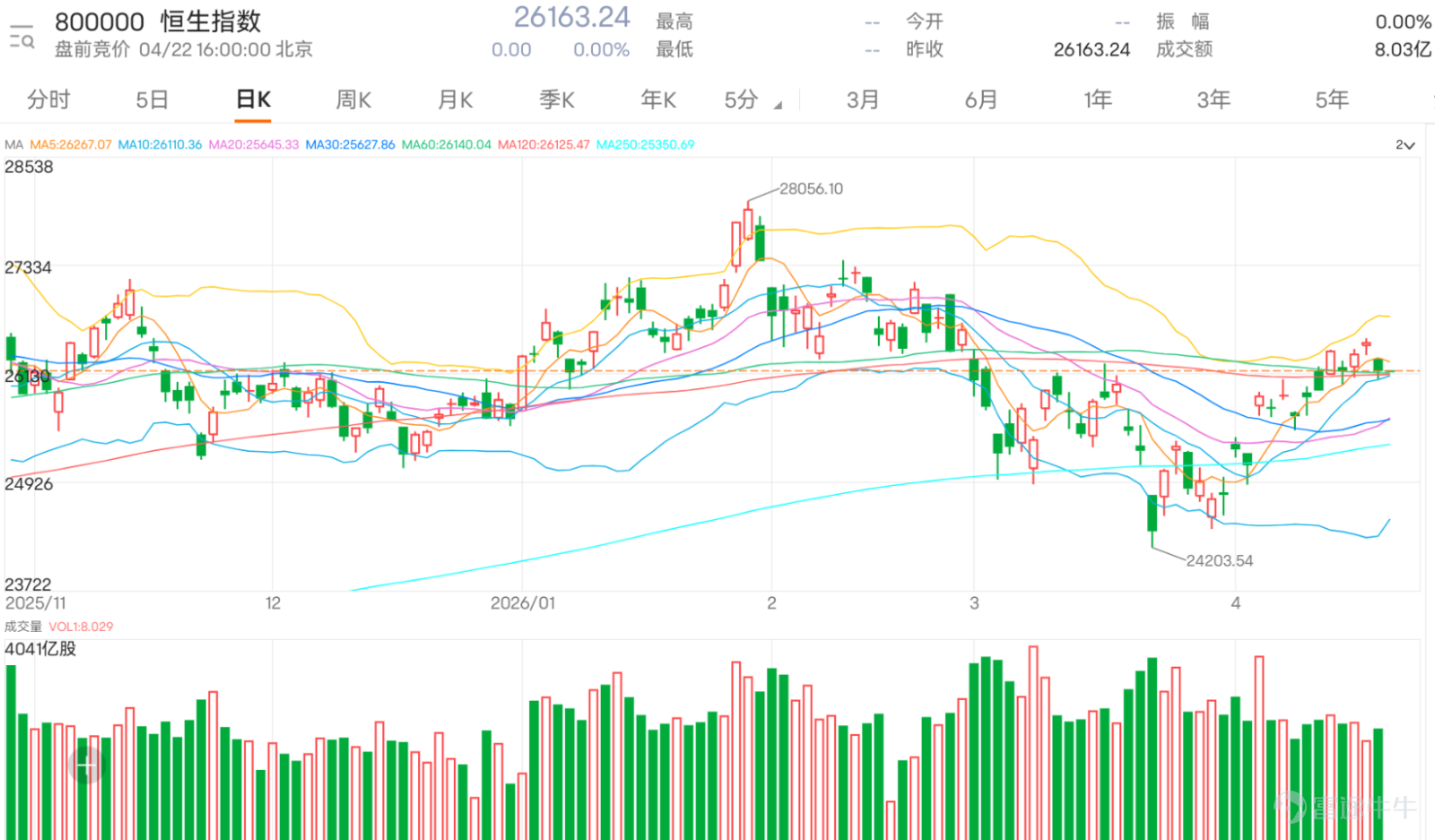This screenshot has height=840, width=1435.
Task: Click the MA30:25627.86 indicator label
Action: (350, 144)
